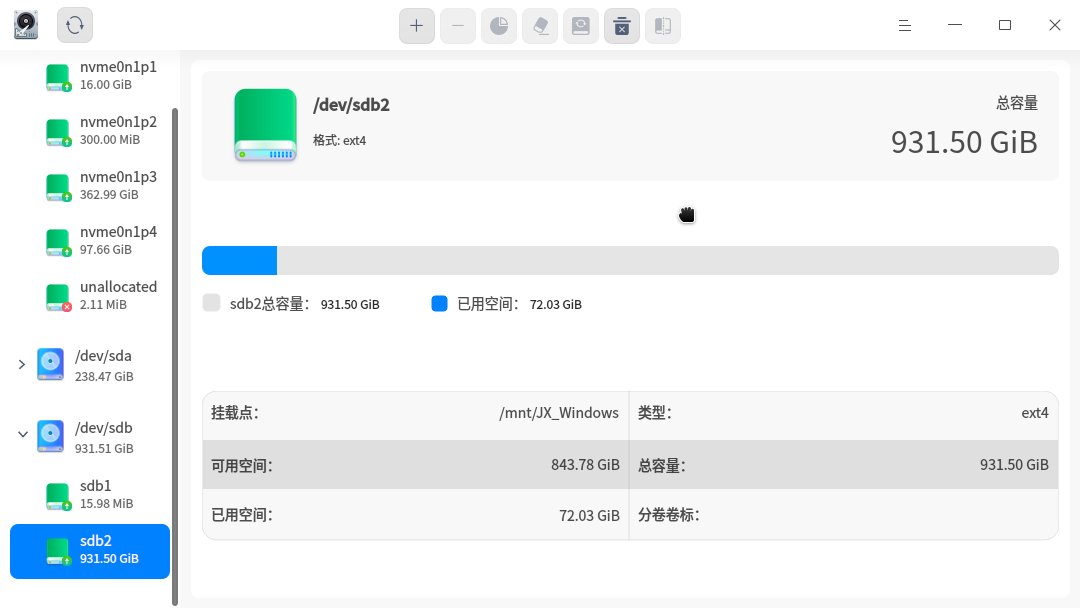Select the /dev/sdb disk row
Screen dimensions: 1080x608
pyautogui.click(x=90, y=437)
